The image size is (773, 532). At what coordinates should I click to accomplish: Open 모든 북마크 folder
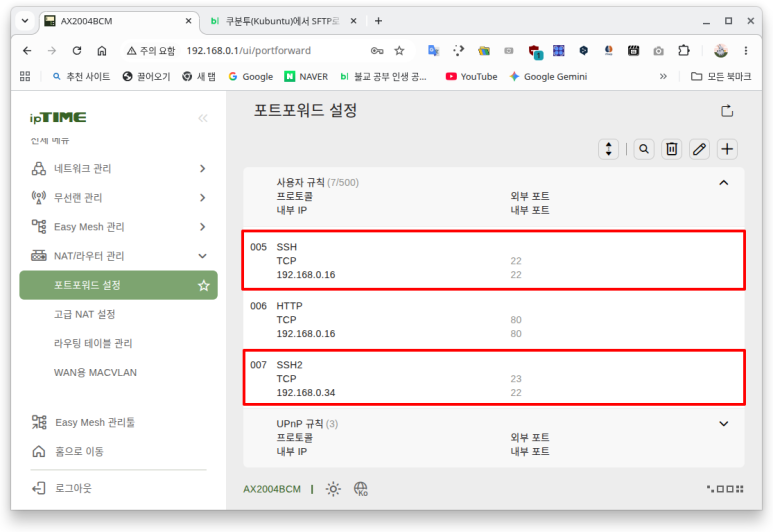pyautogui.click(x=721, y=76)
